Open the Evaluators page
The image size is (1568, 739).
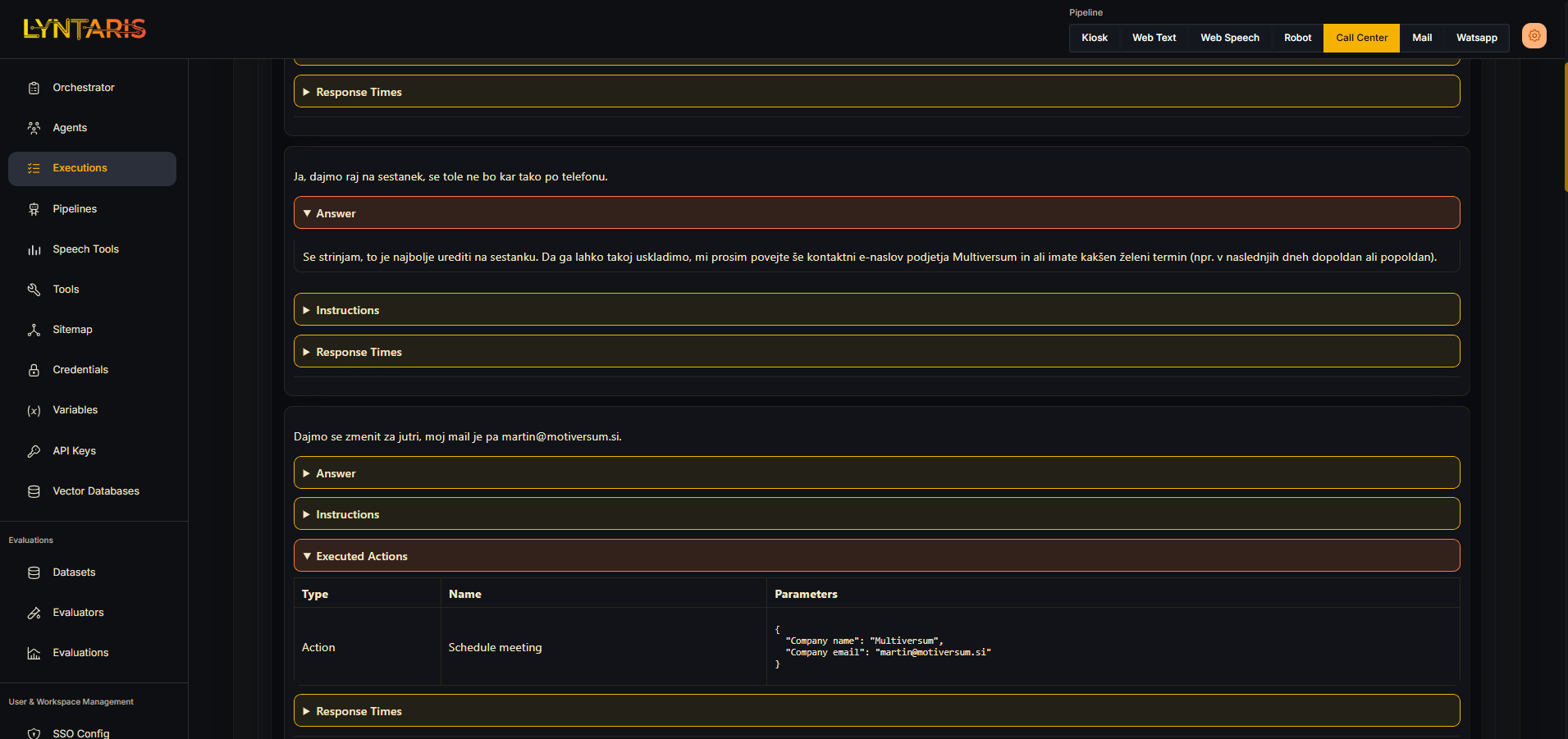click(x=78, y=613)
